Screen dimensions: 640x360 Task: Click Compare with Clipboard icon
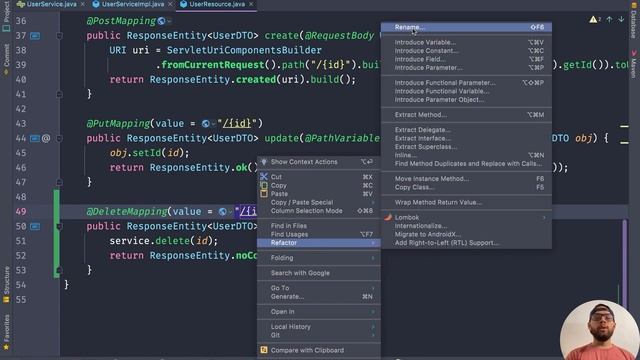click(x=264, y=350)
